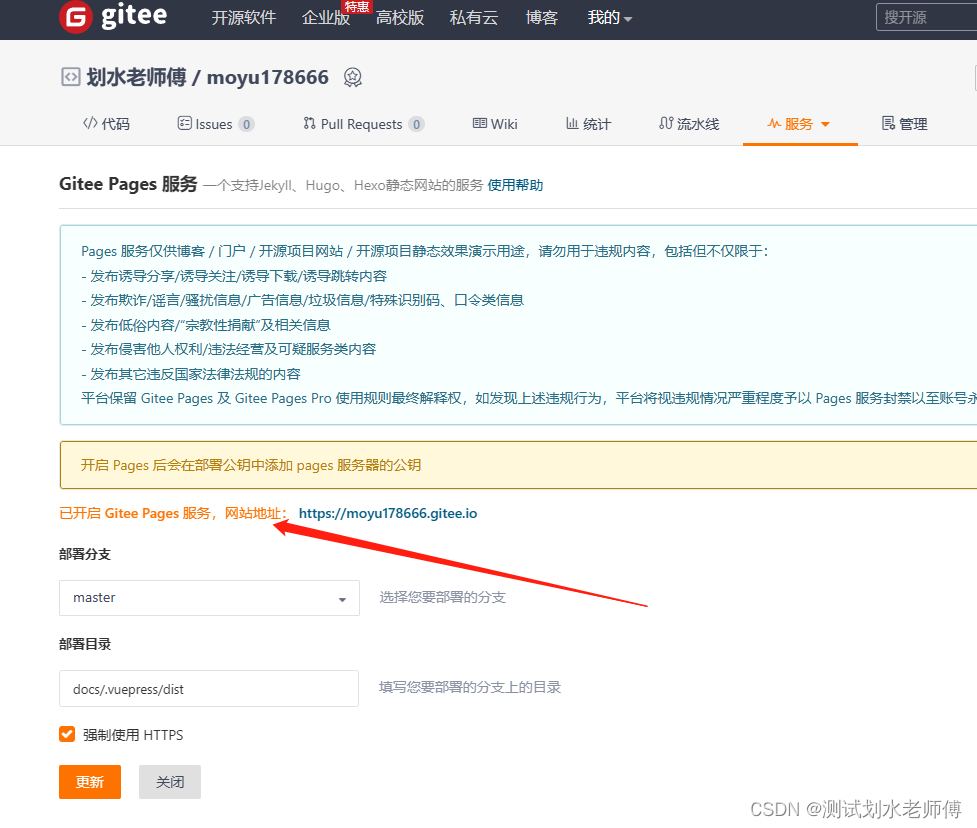
Task: Open the https://moyu178666.gitee.io link
Action: 388,513
